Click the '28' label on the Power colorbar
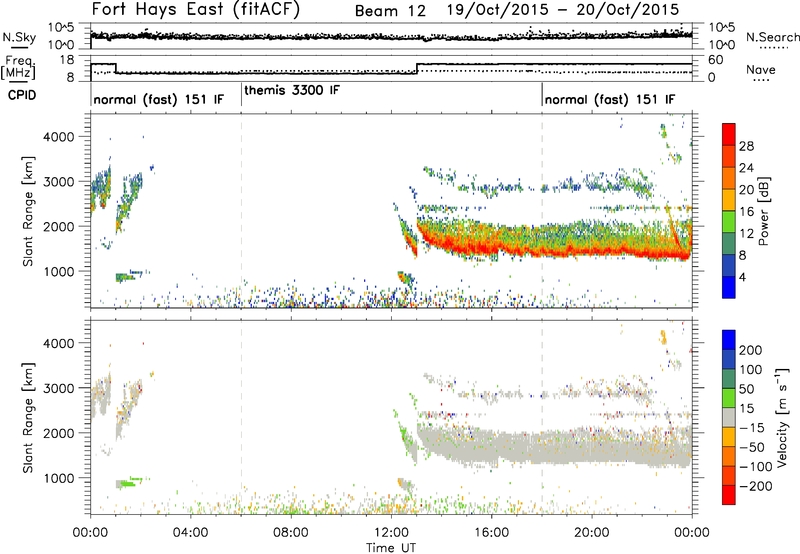Viewport: 800px width, 554px height. (746, 146)
